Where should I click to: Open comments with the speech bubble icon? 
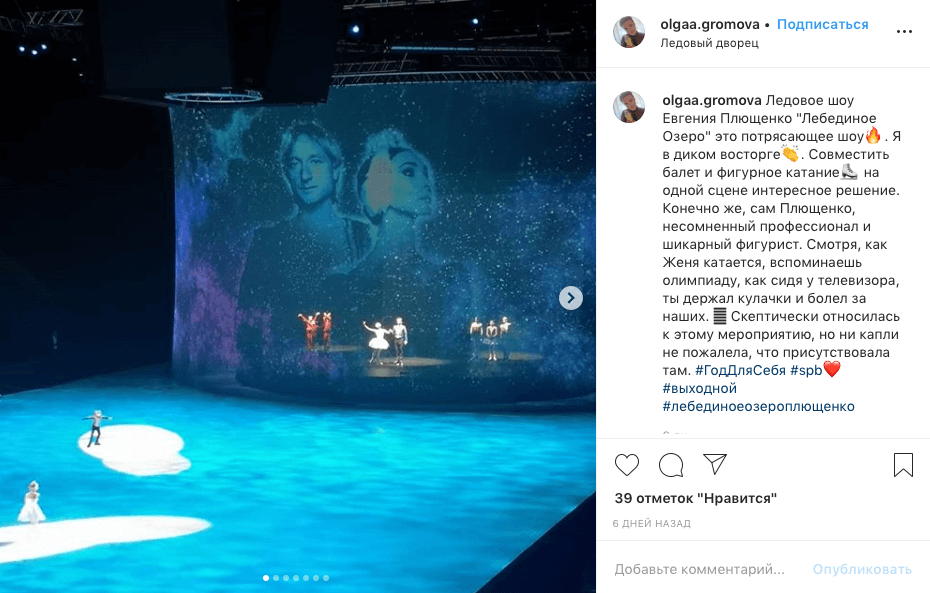pos(671,465)
